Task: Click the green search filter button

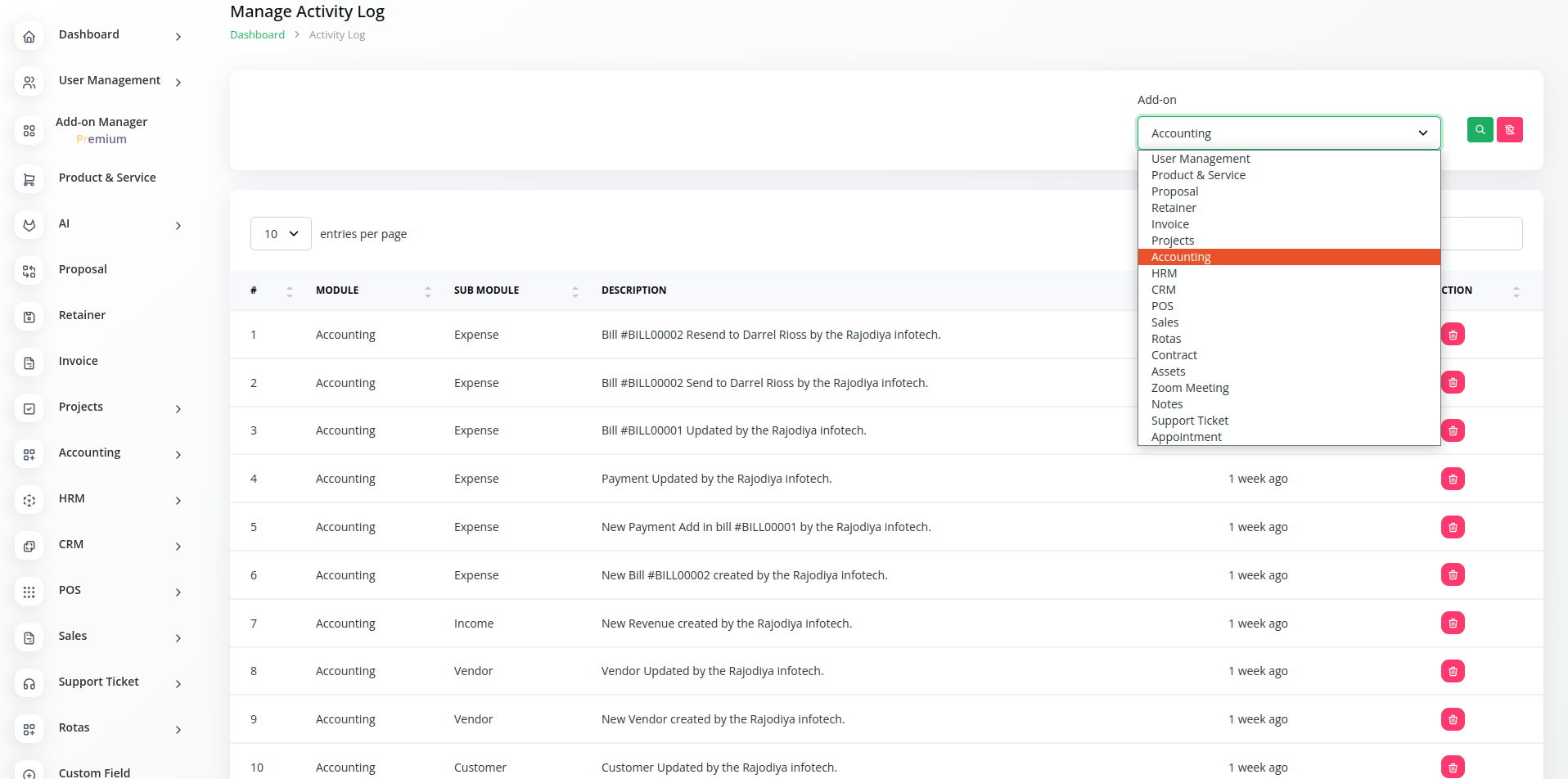Action: [x=1480, y=130]
